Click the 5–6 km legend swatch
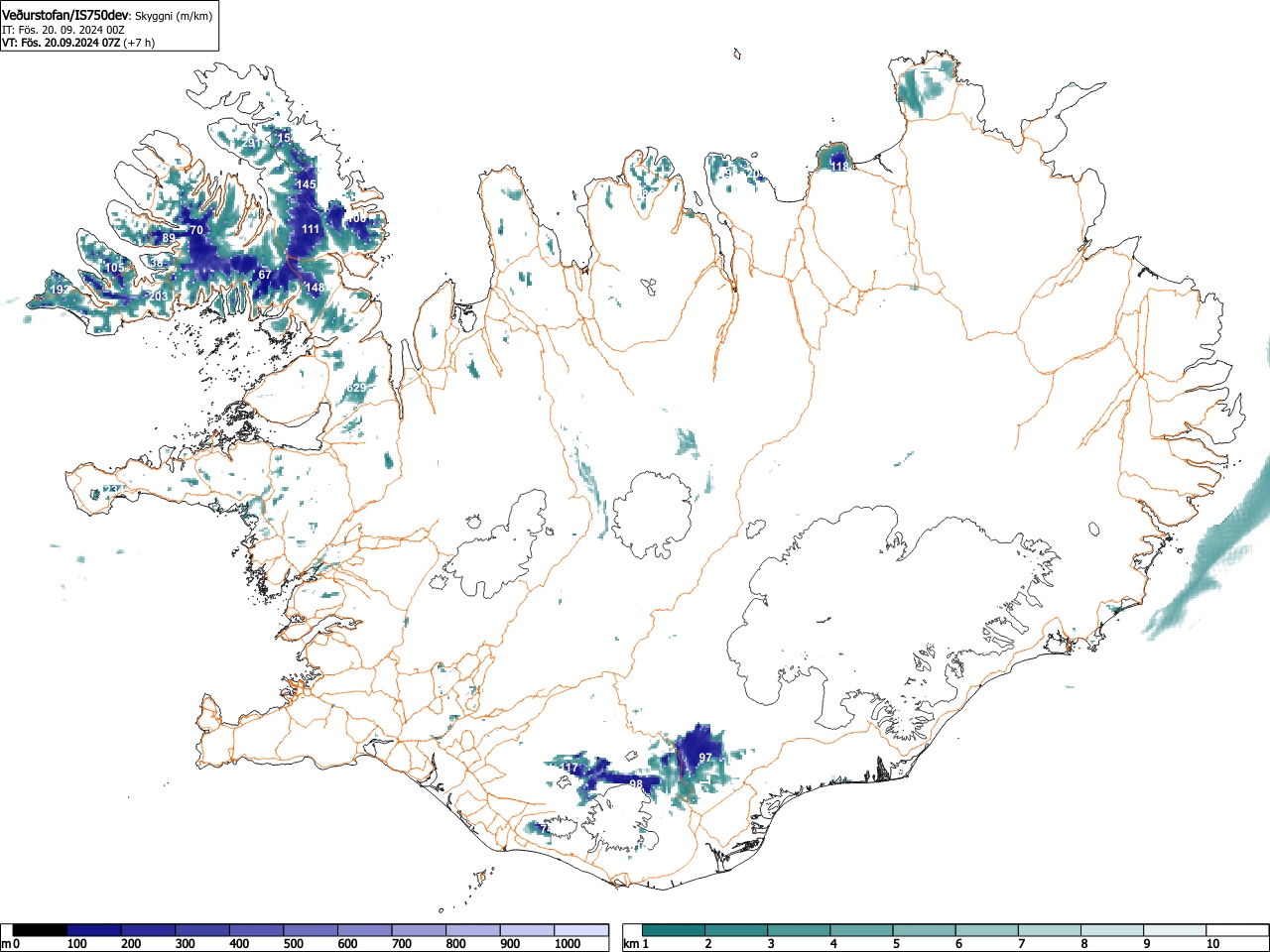 coord(924,930)
